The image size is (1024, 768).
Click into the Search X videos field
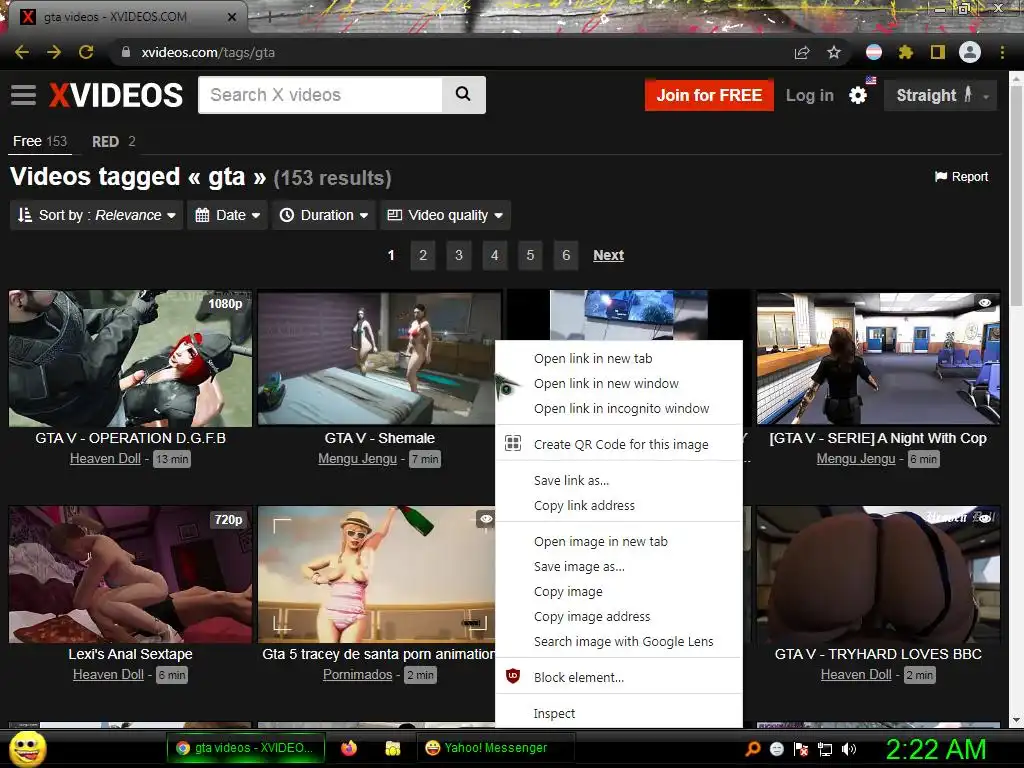click(x=320, y=95)
